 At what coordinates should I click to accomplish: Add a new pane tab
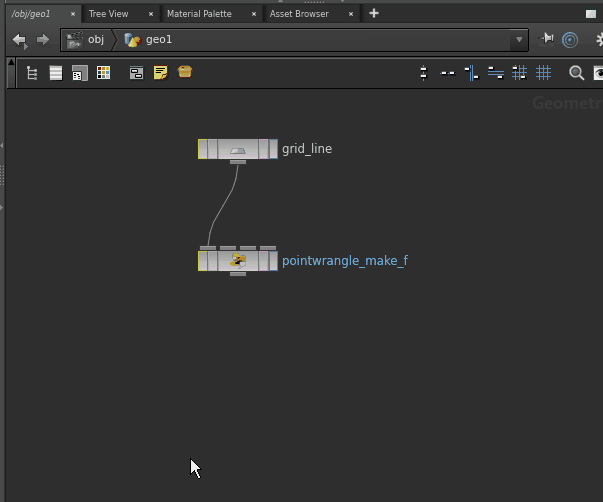click(x=374, y=13)
